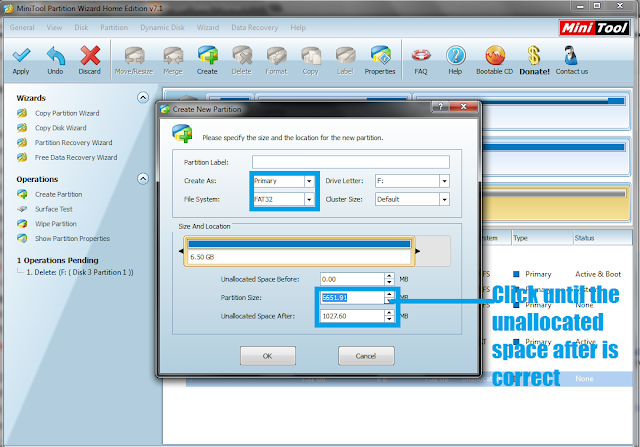This screenshot has width=640, height=447.
Task: Click the Type column header
Action: (542, 238)
